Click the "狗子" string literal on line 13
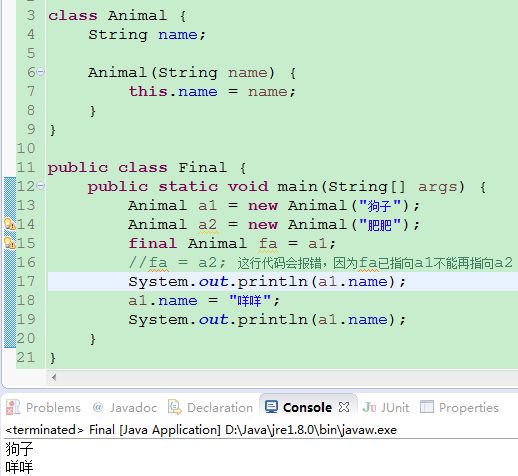The image size is (518, 476). 380,206
